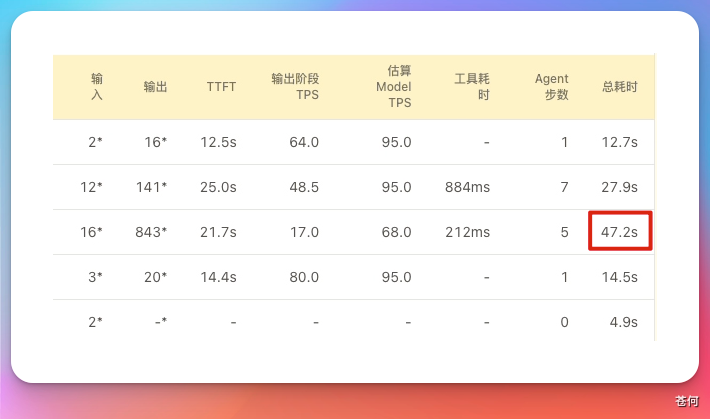Select the total time cell 4.9s
The width and height of the screenshot is (710, 419).
624,322
